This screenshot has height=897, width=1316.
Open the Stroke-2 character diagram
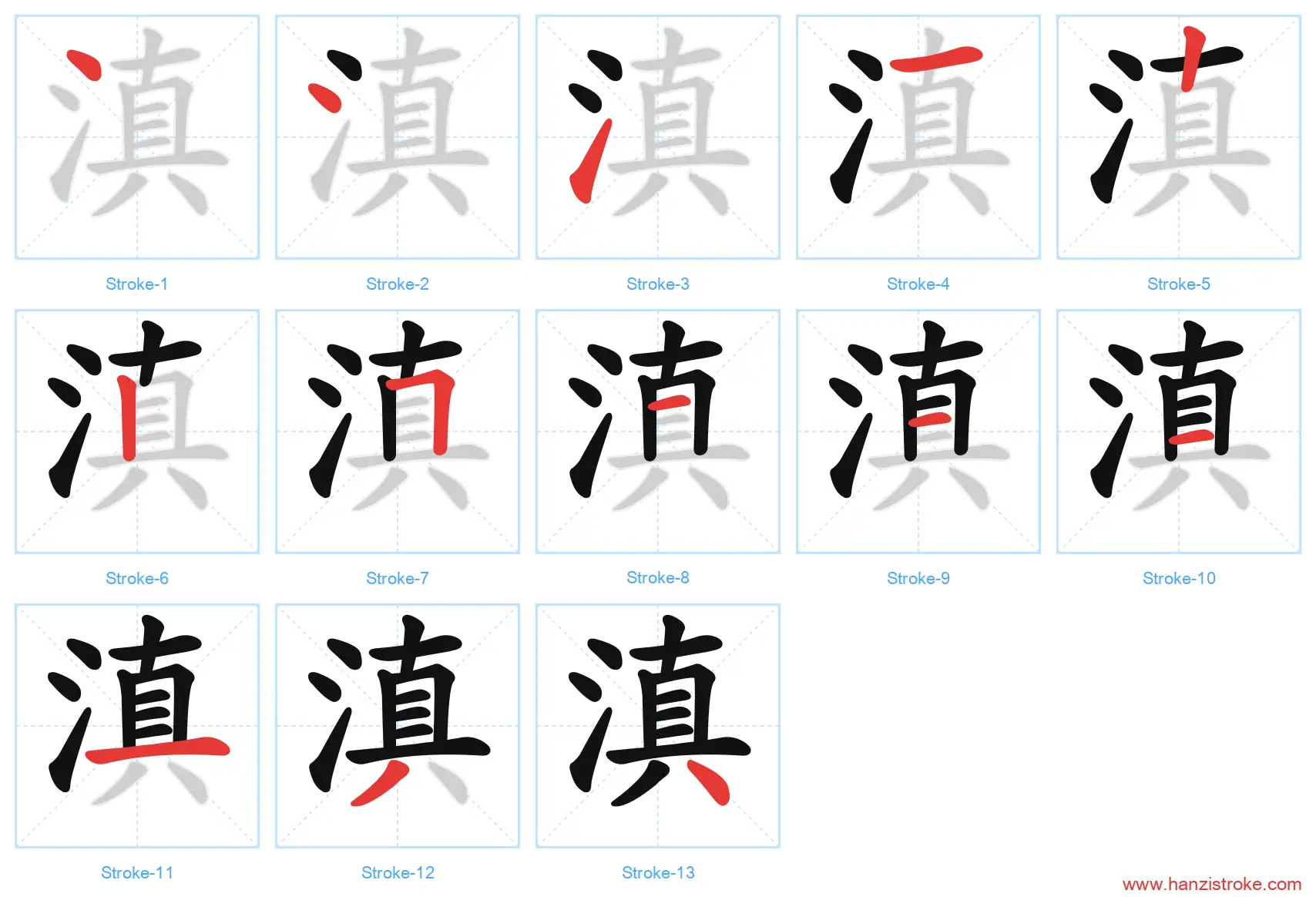[398, 137]
